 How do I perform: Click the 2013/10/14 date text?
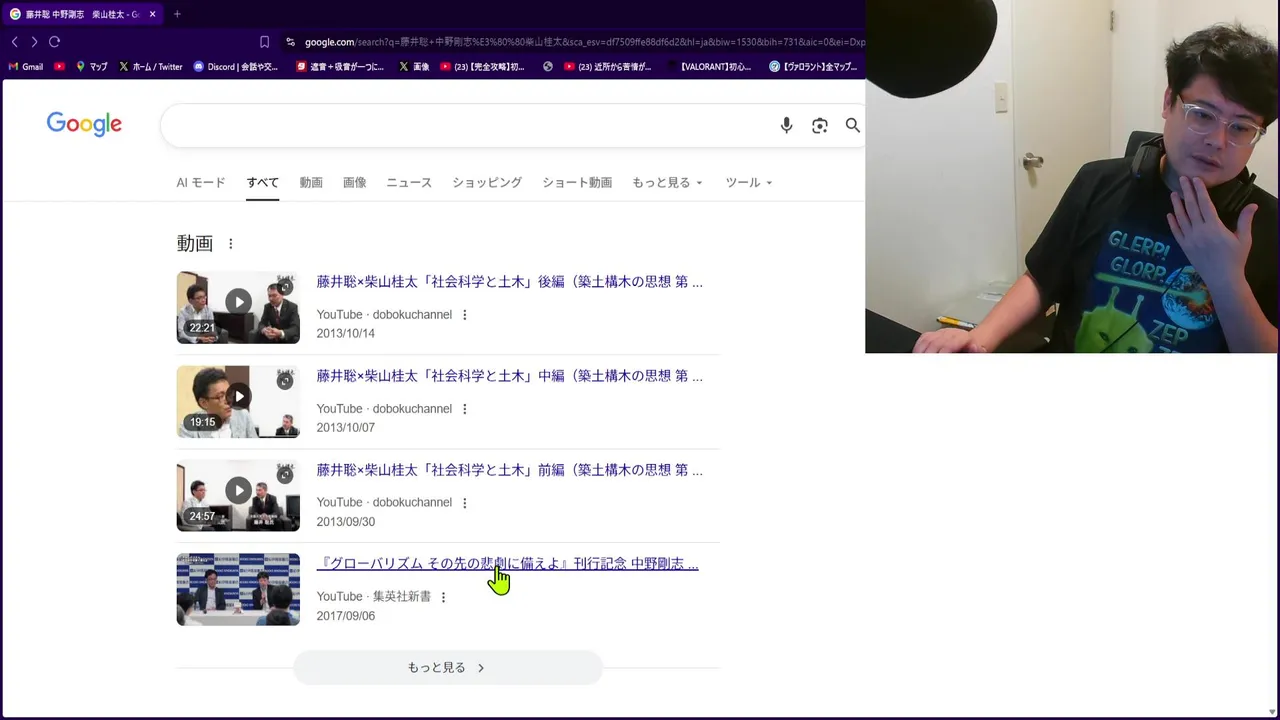(x=346, y=334)
